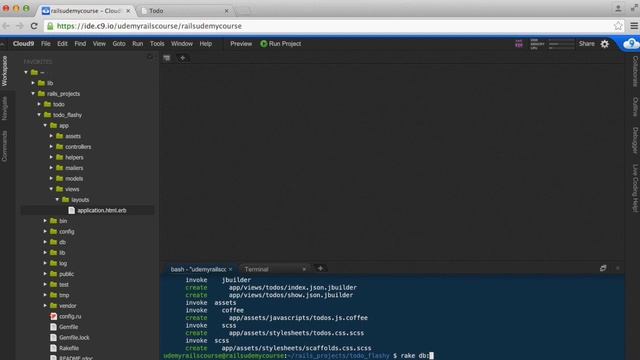Click the memory CPU usage meter

pos(552,44)
